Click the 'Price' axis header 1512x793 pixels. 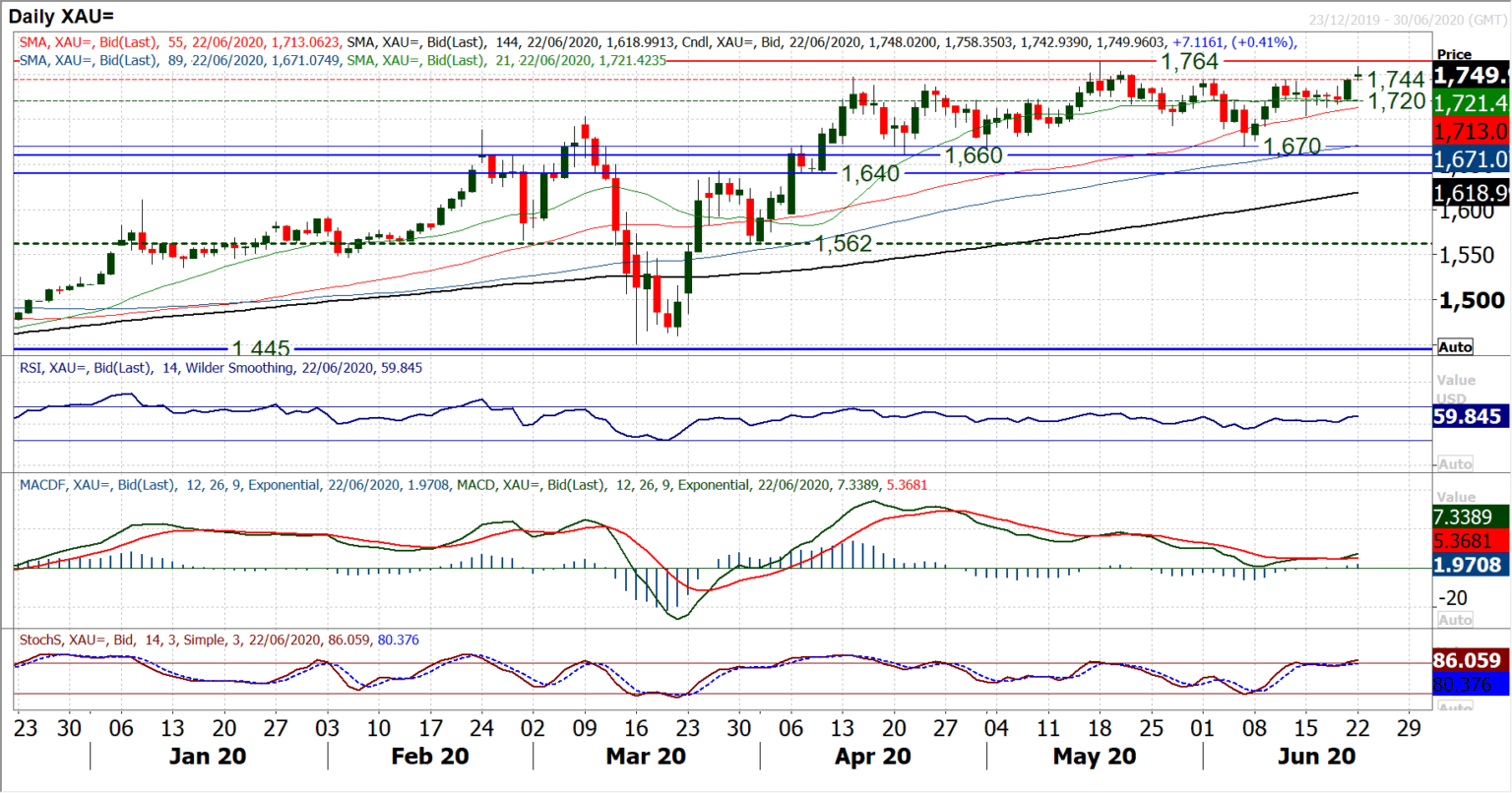tap(1454, 55)
